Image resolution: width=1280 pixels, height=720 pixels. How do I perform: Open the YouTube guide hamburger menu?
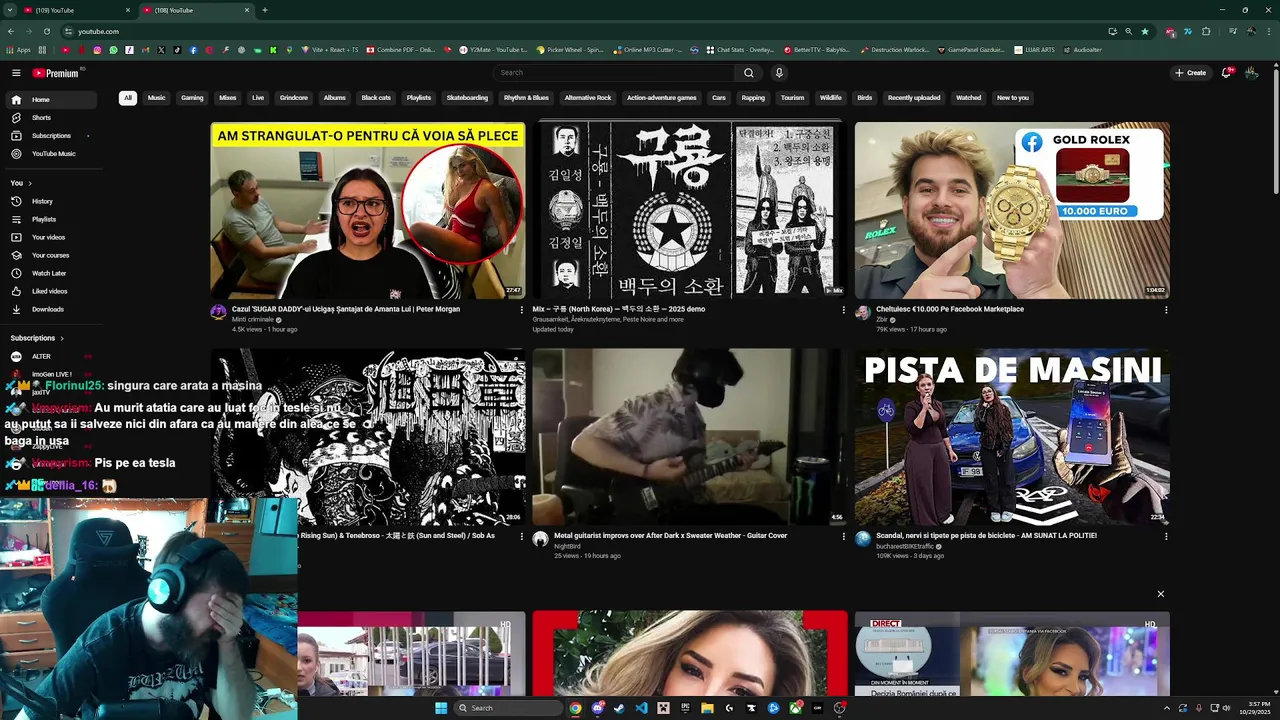point(16,73)
